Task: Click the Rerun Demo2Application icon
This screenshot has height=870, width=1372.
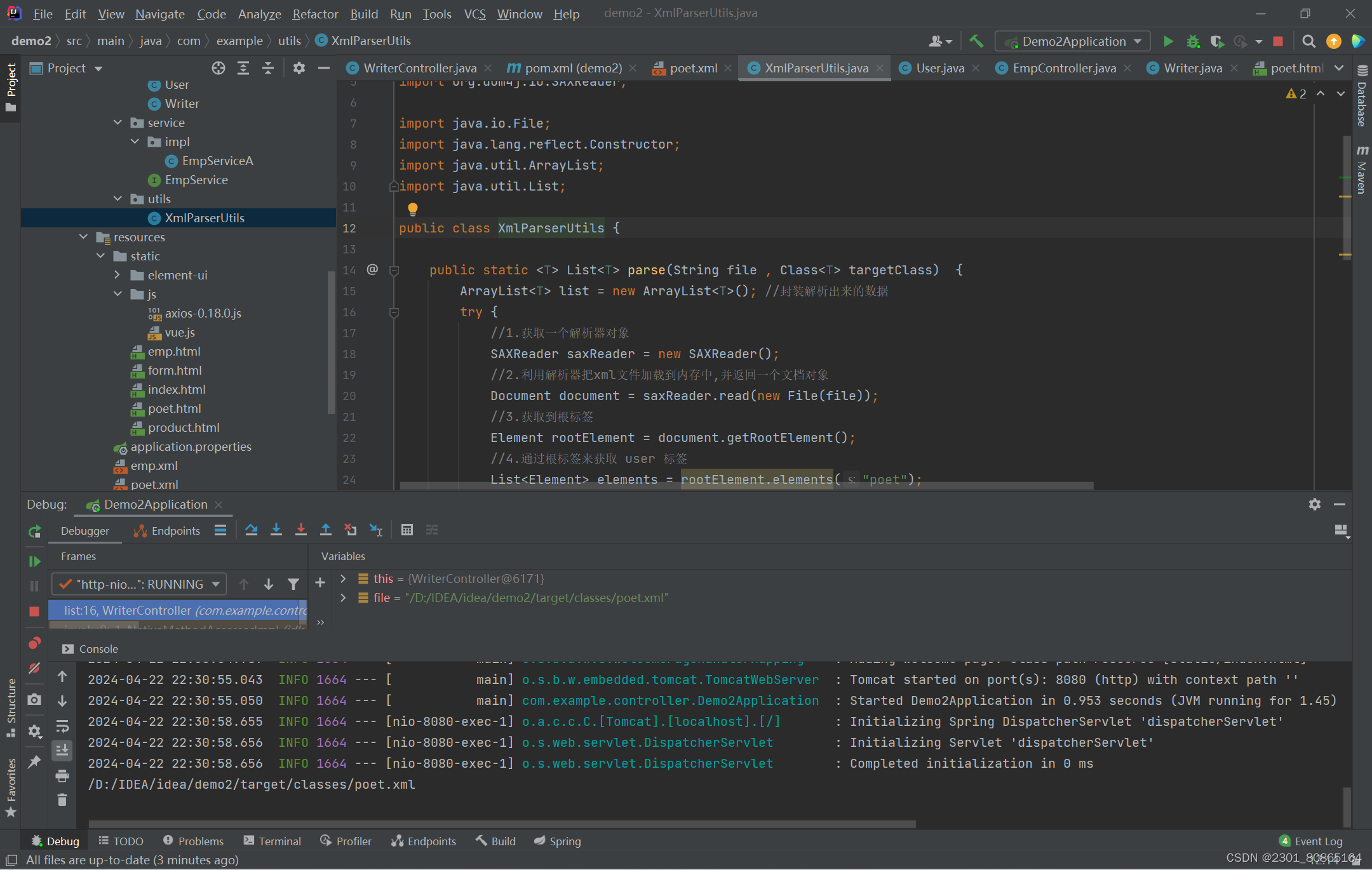Action: (34, 532)
